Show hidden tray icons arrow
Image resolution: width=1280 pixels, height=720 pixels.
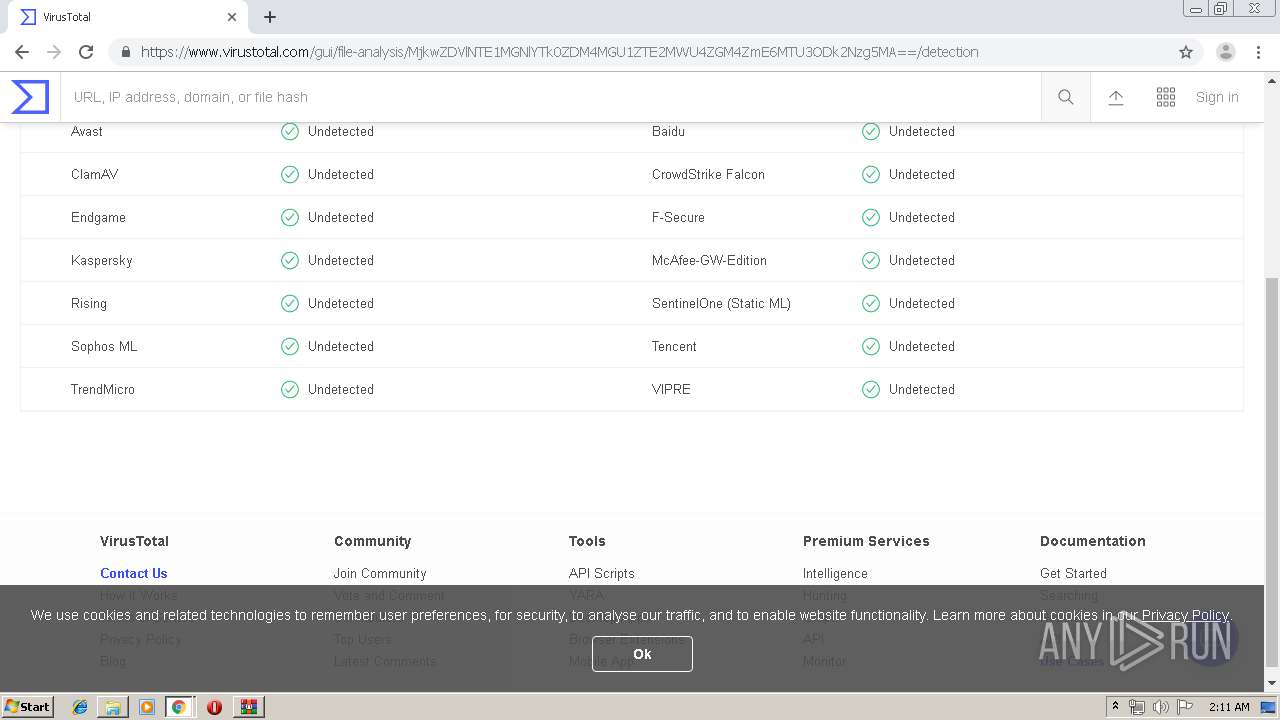click(1115, 707)
